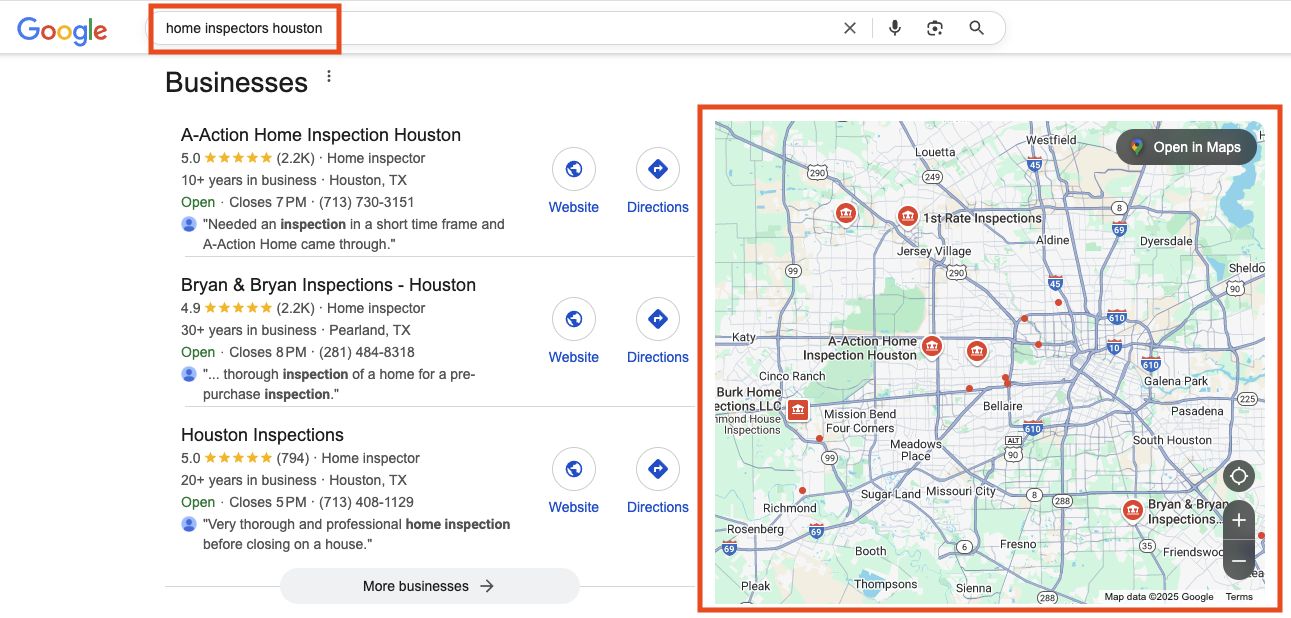Screen dimensions: 1291x618
Task: Click the Katy label on the map
Action: (x=744, y=337)
